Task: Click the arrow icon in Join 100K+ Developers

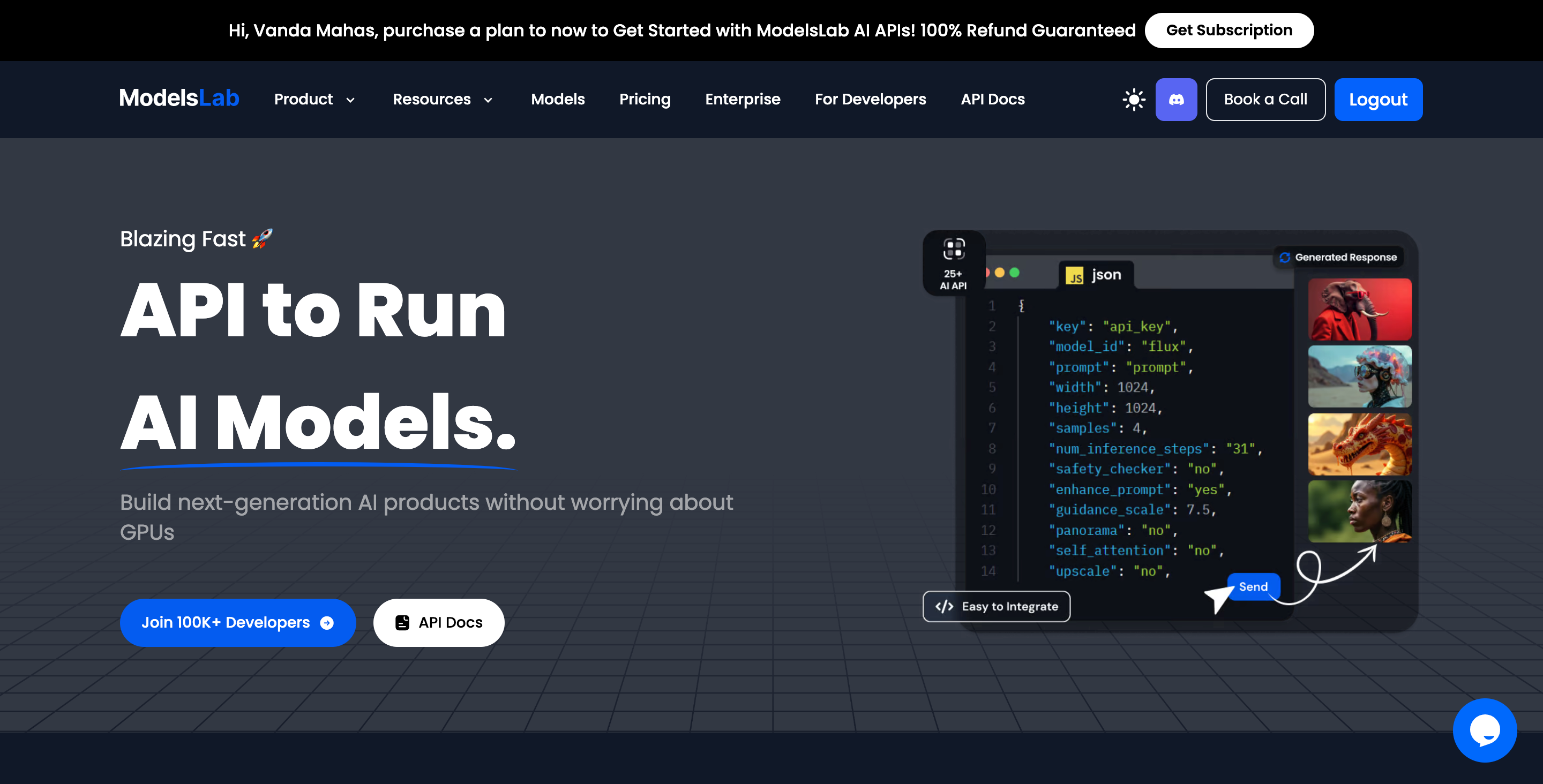Action: 327,623
